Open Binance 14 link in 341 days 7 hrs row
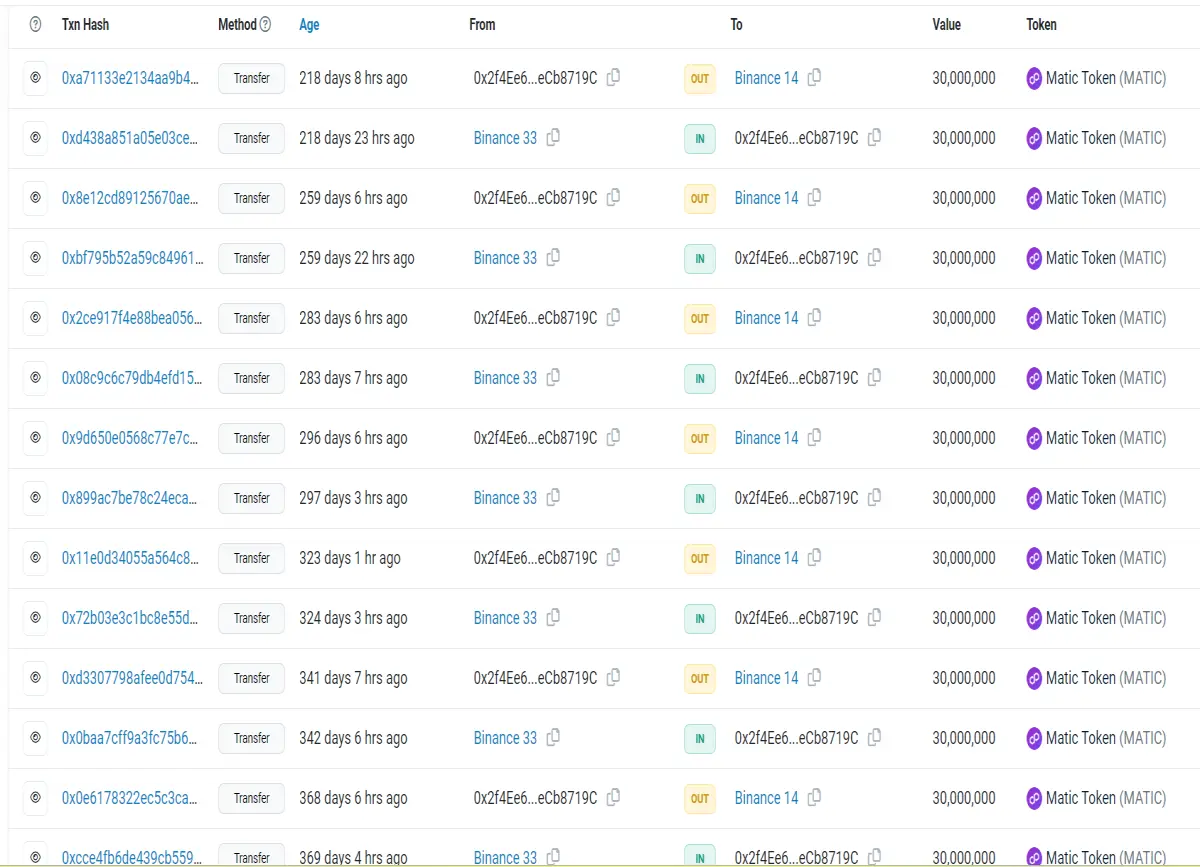The image size is (1200, 867). pyautogui.click(x=767, y=678)
